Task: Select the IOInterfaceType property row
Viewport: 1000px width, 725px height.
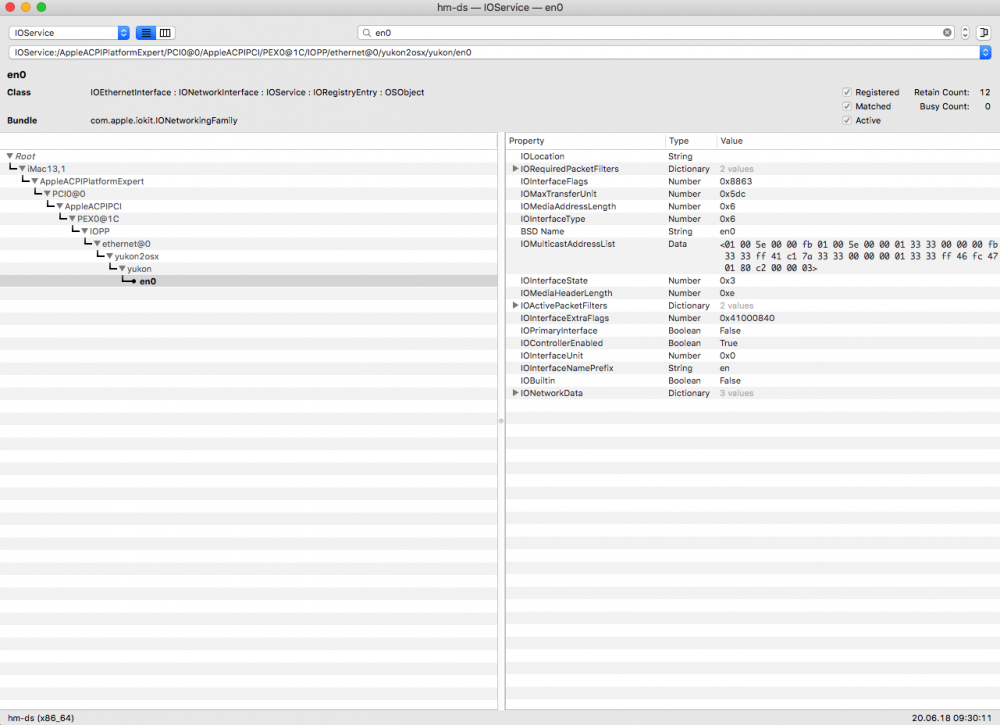Action: [753, 219]
